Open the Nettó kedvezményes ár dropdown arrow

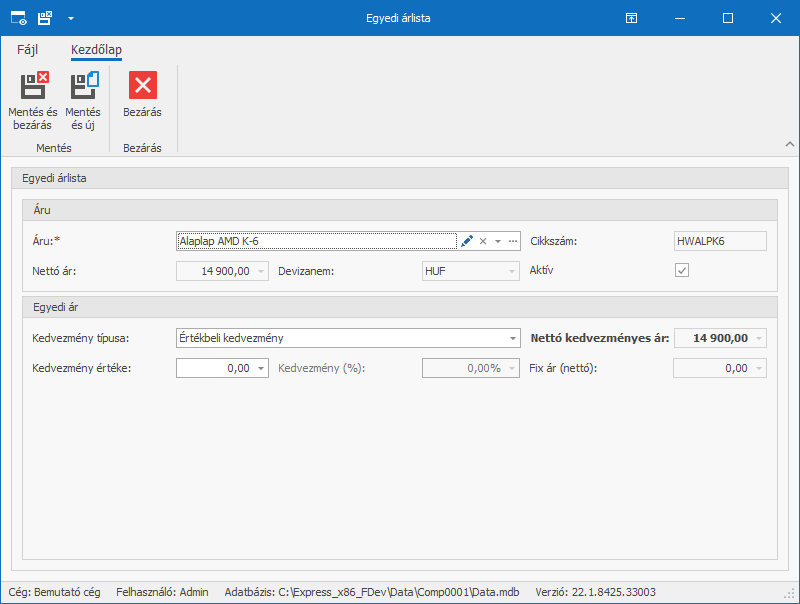759,338
